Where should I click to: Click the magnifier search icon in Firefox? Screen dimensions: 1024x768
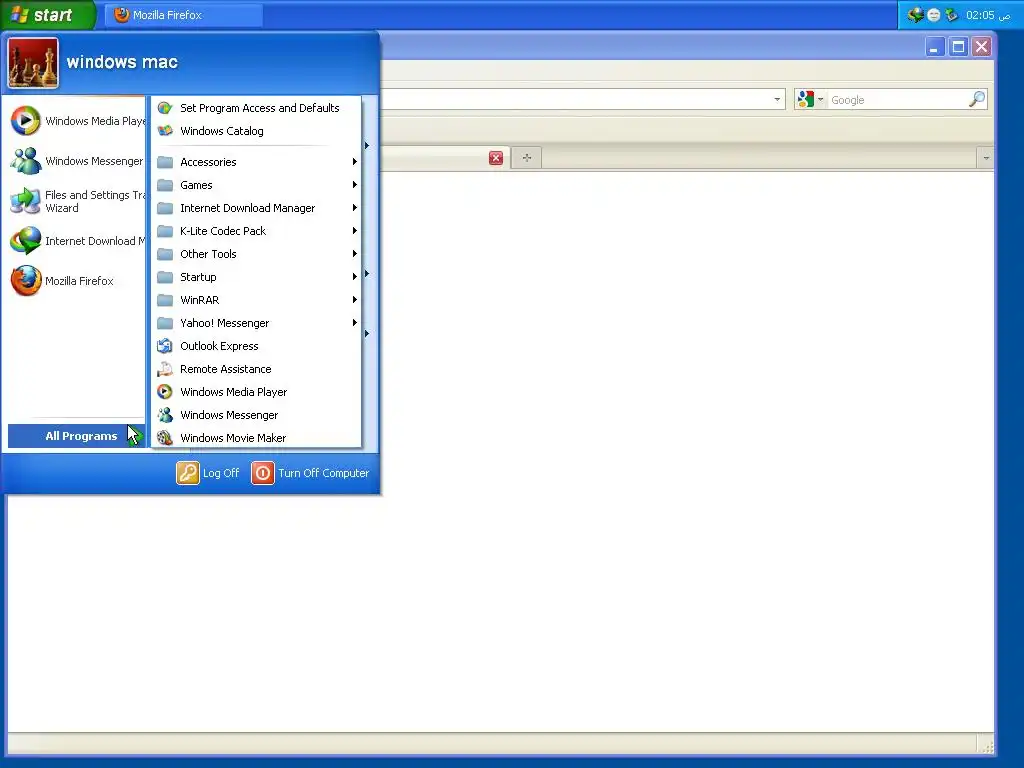[976, 99]
